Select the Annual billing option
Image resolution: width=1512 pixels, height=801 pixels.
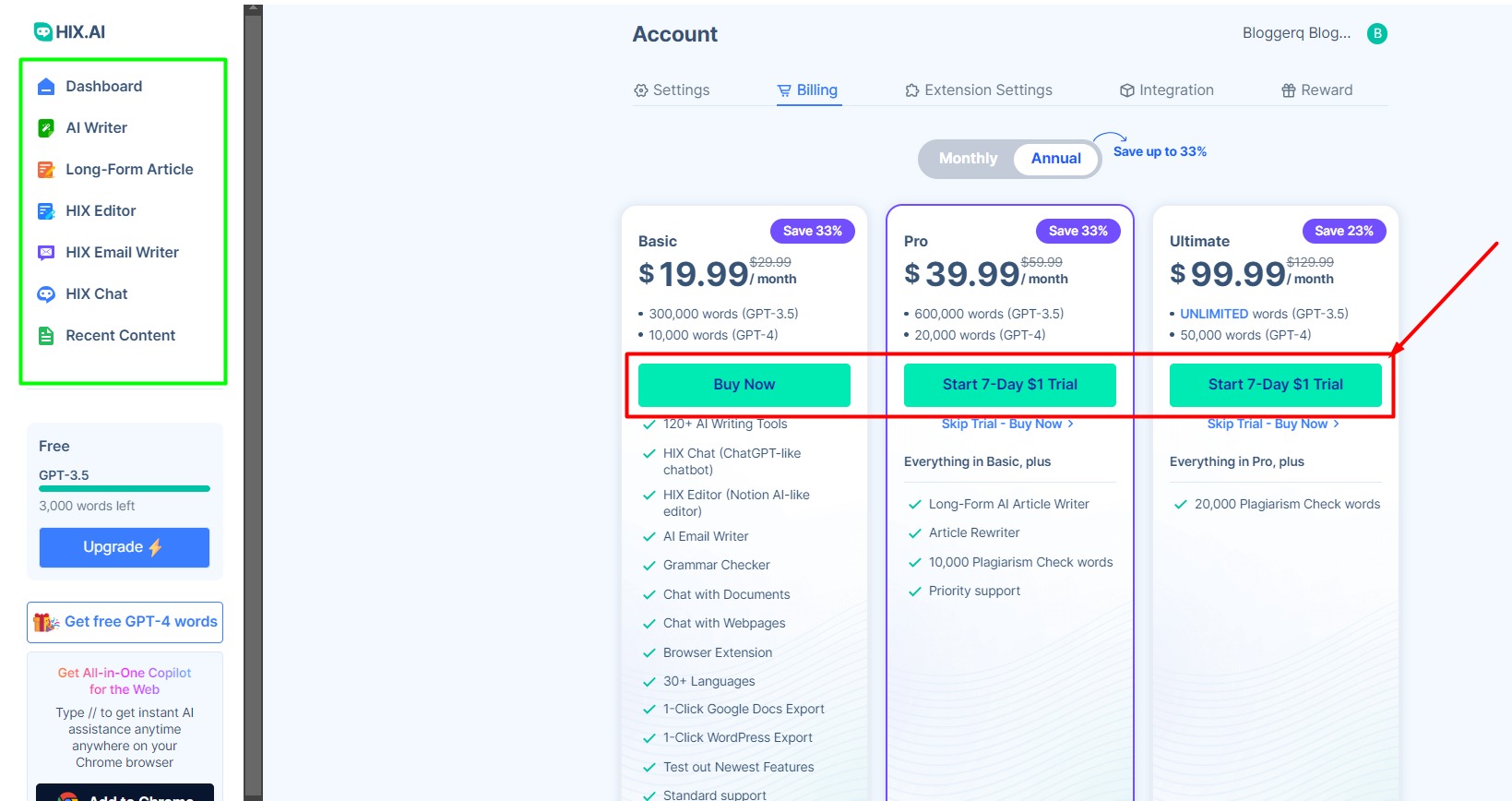[1055, 159]
